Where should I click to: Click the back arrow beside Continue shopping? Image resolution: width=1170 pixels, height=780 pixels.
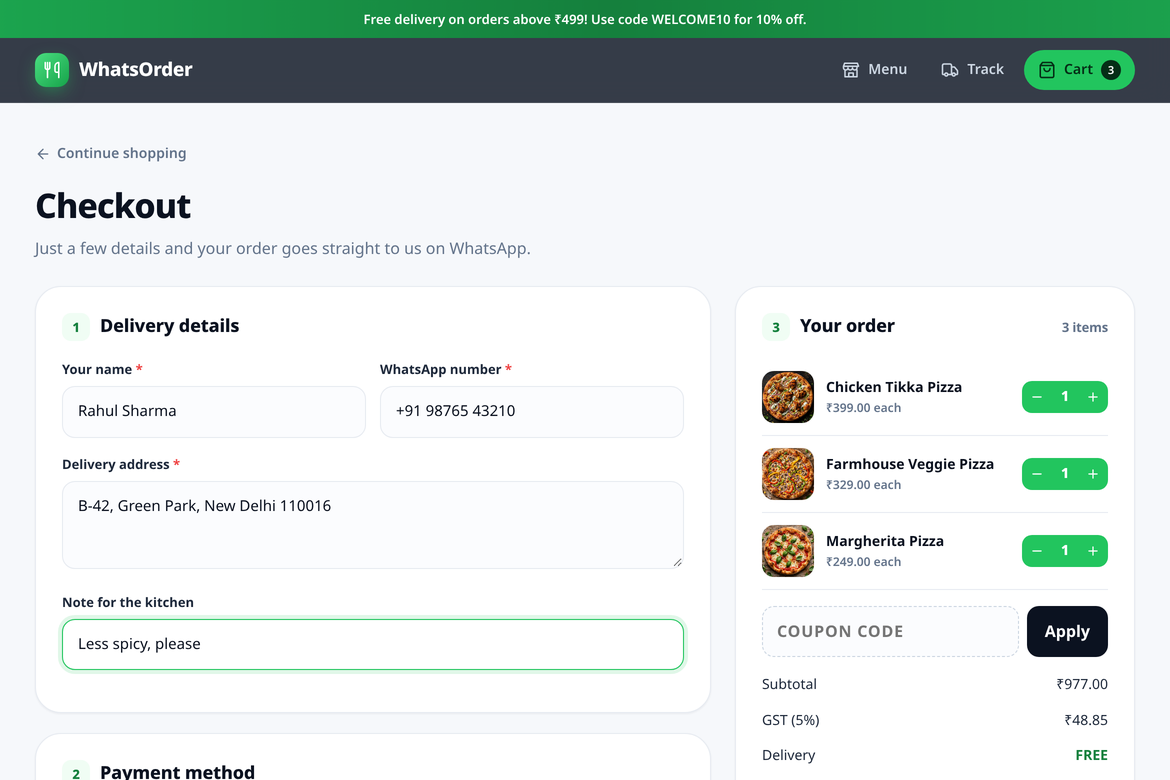pyautogui.click(x=43, y=154)
